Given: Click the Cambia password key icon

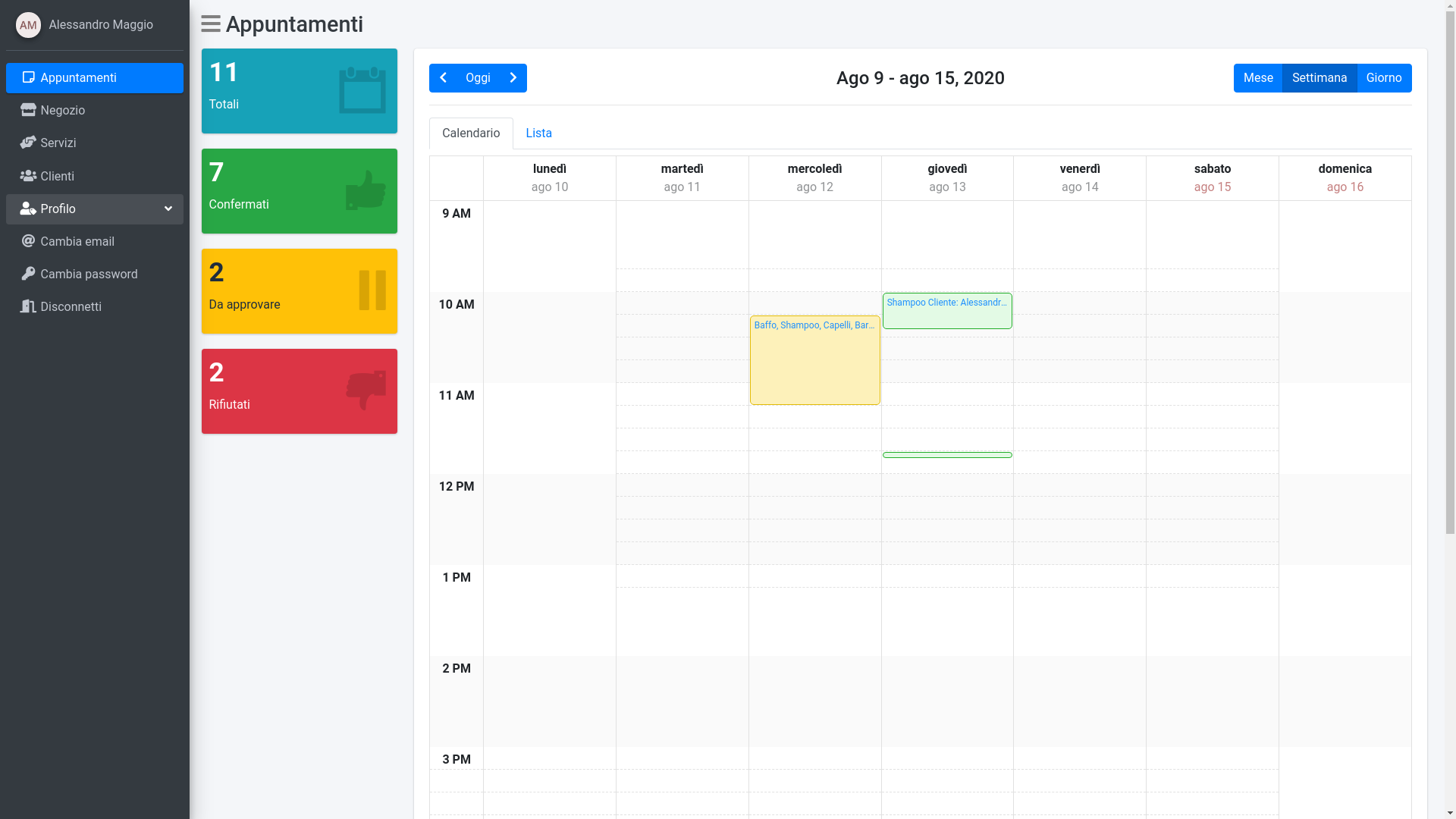Looking at the screenshot, I should [28, 274].
